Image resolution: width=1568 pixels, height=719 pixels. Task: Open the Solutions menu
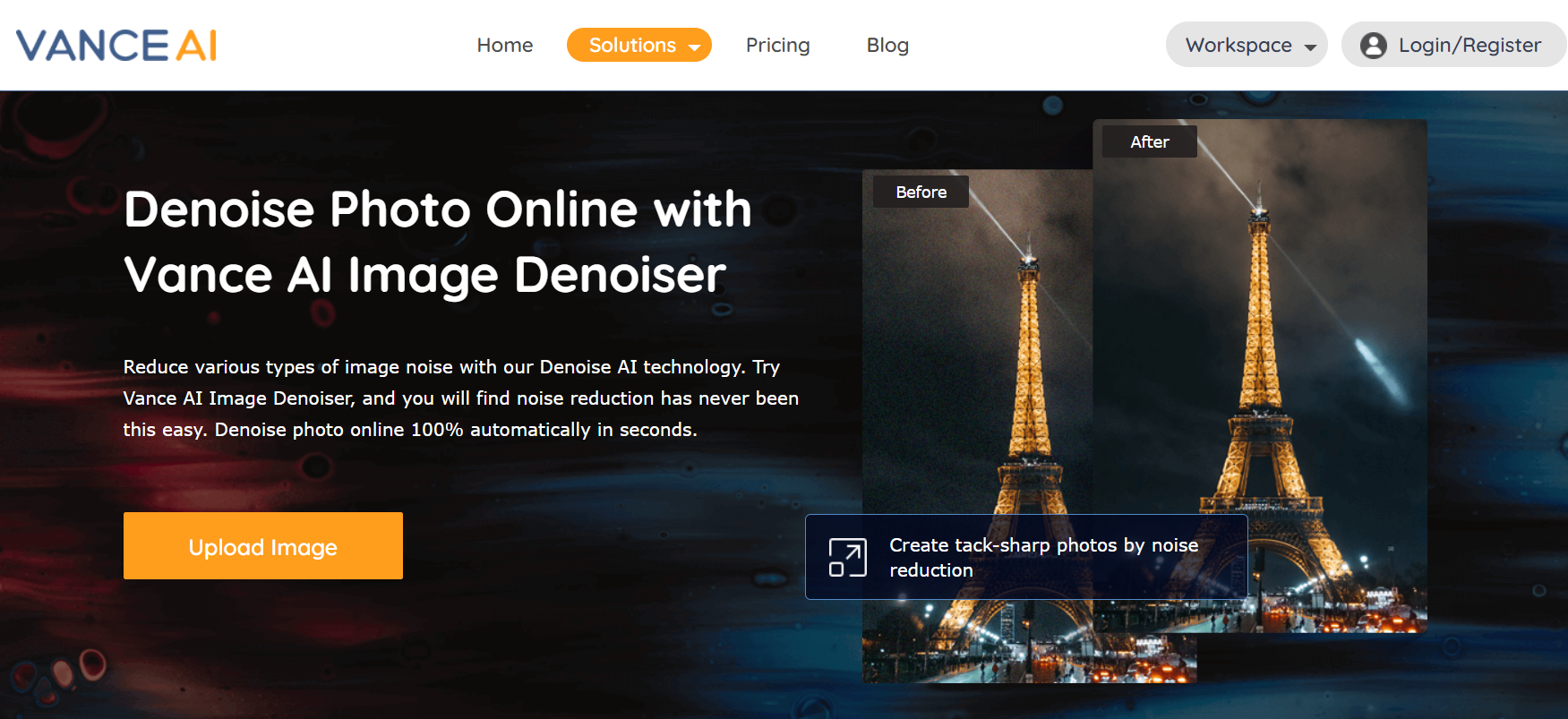pos(639,45)
